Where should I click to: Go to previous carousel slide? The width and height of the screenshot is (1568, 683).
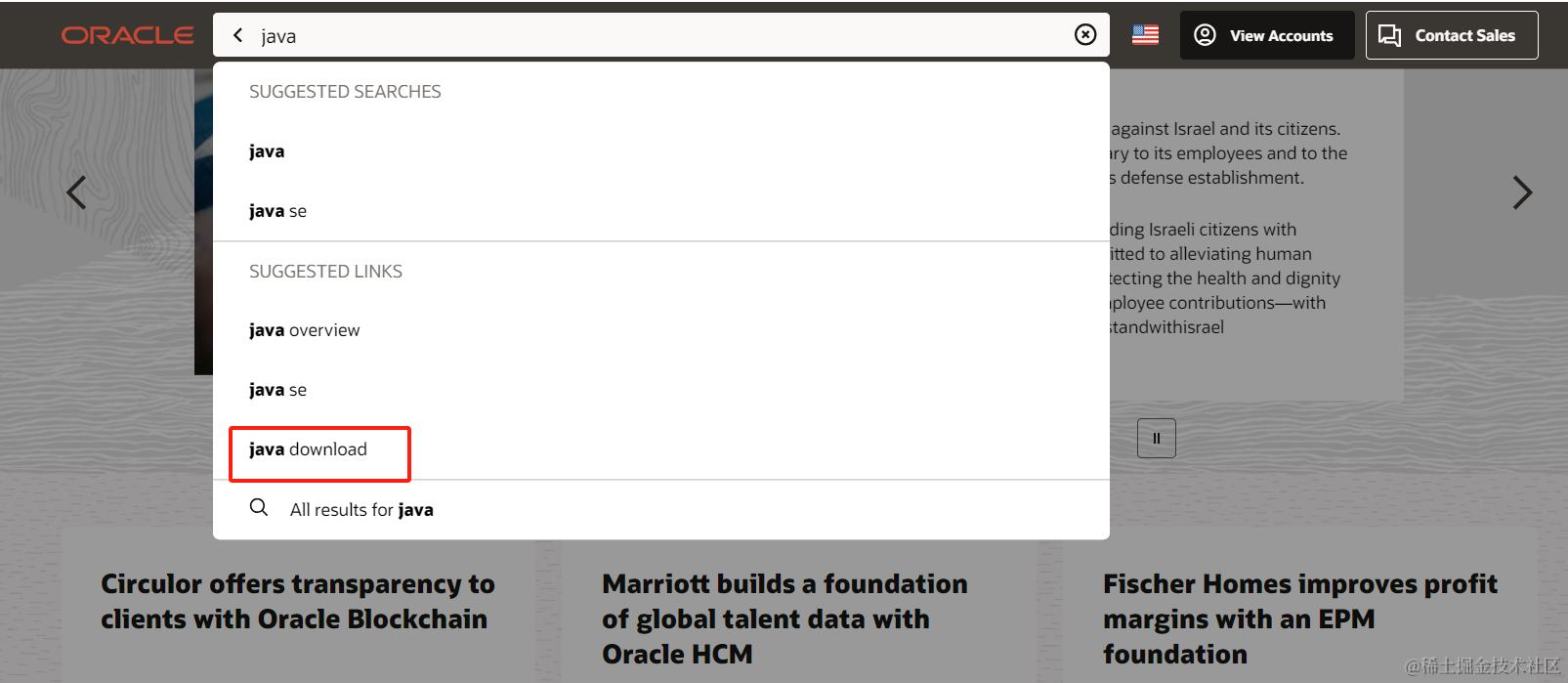pyautogui.click(x=76, y=192)
